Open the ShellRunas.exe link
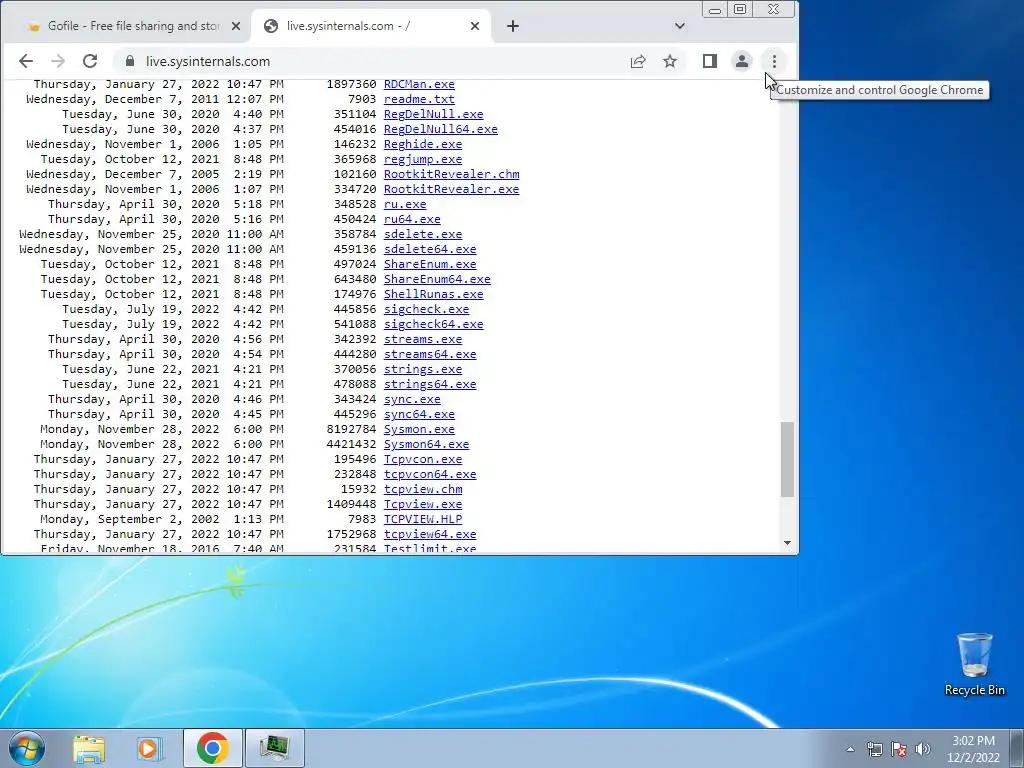Image resolution: width=1024 pixels, height=768 pixels. click(x=434, y=295)
